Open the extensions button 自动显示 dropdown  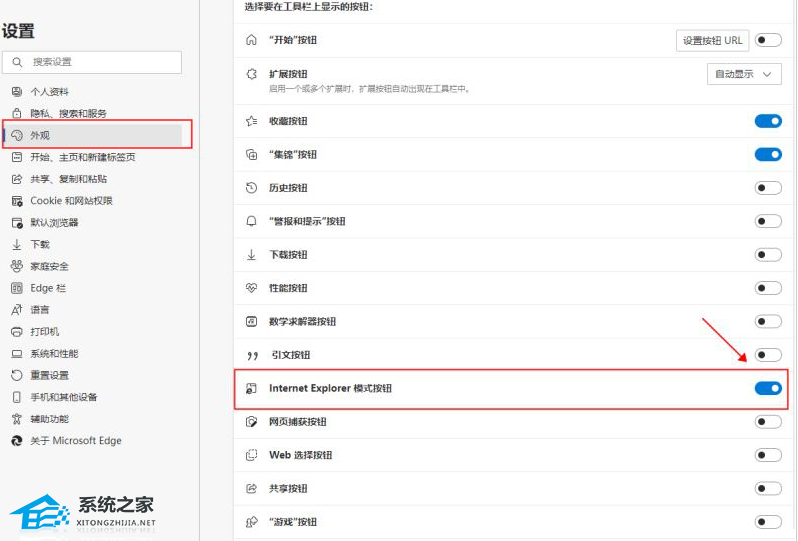pos(743,74)
